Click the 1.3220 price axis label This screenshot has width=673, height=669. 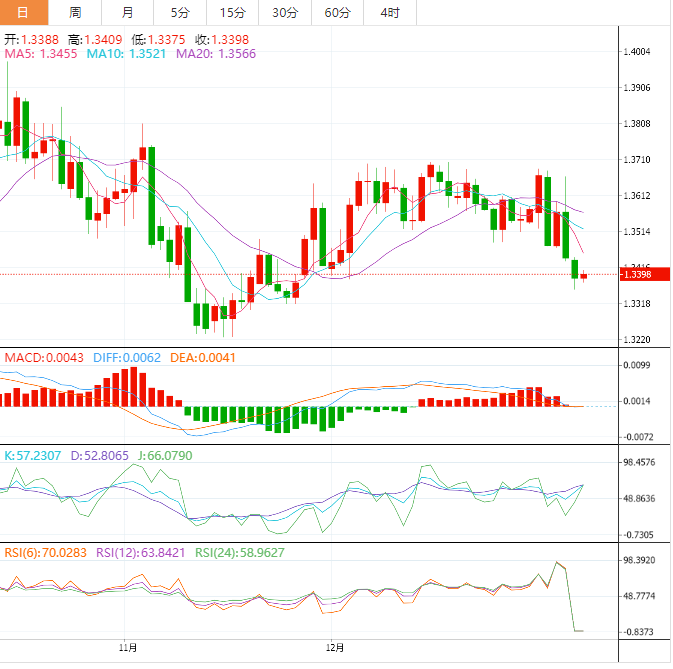tap(637, 340)
